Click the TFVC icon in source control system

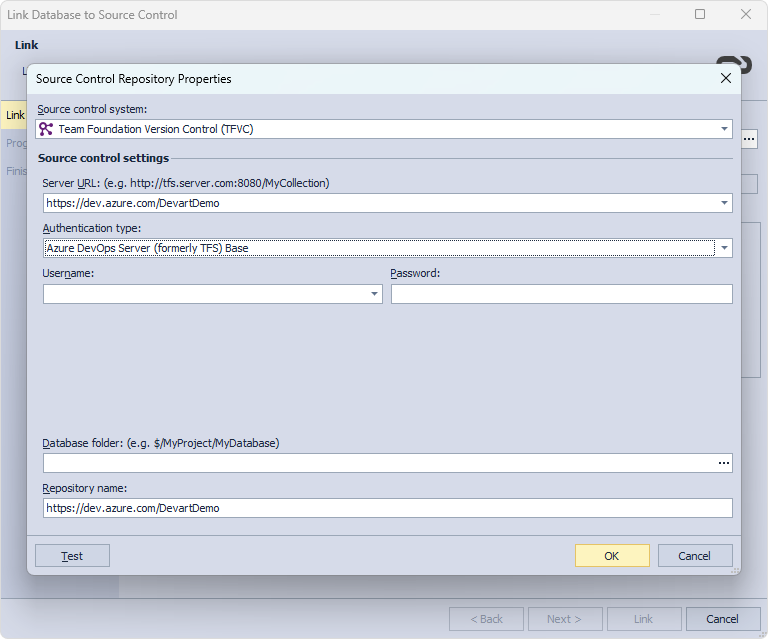click(46, 129)
